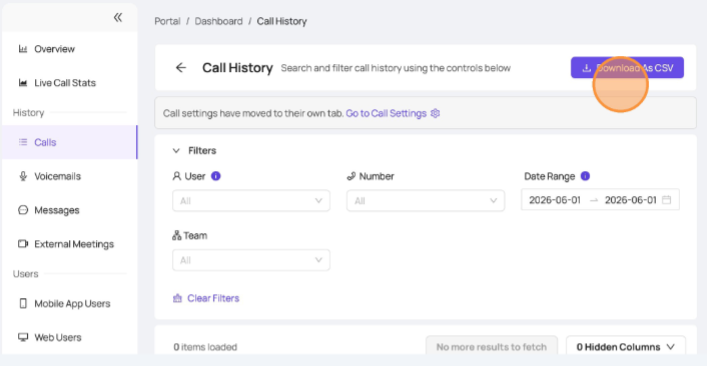Click Dashboard in the breadcrumb
707x366 pixels.
219,21
